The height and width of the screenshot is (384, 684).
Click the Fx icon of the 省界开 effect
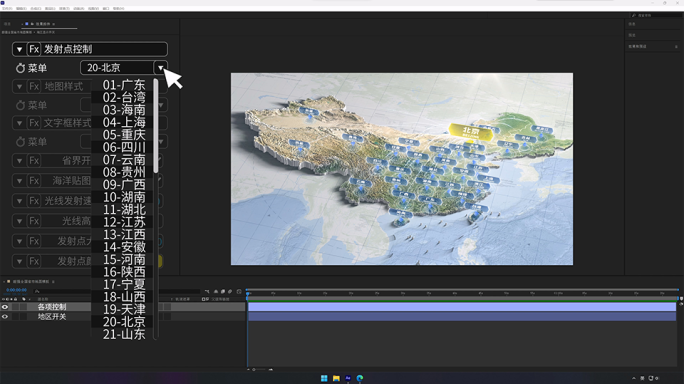pyautogui.click(x=34, y=161)
